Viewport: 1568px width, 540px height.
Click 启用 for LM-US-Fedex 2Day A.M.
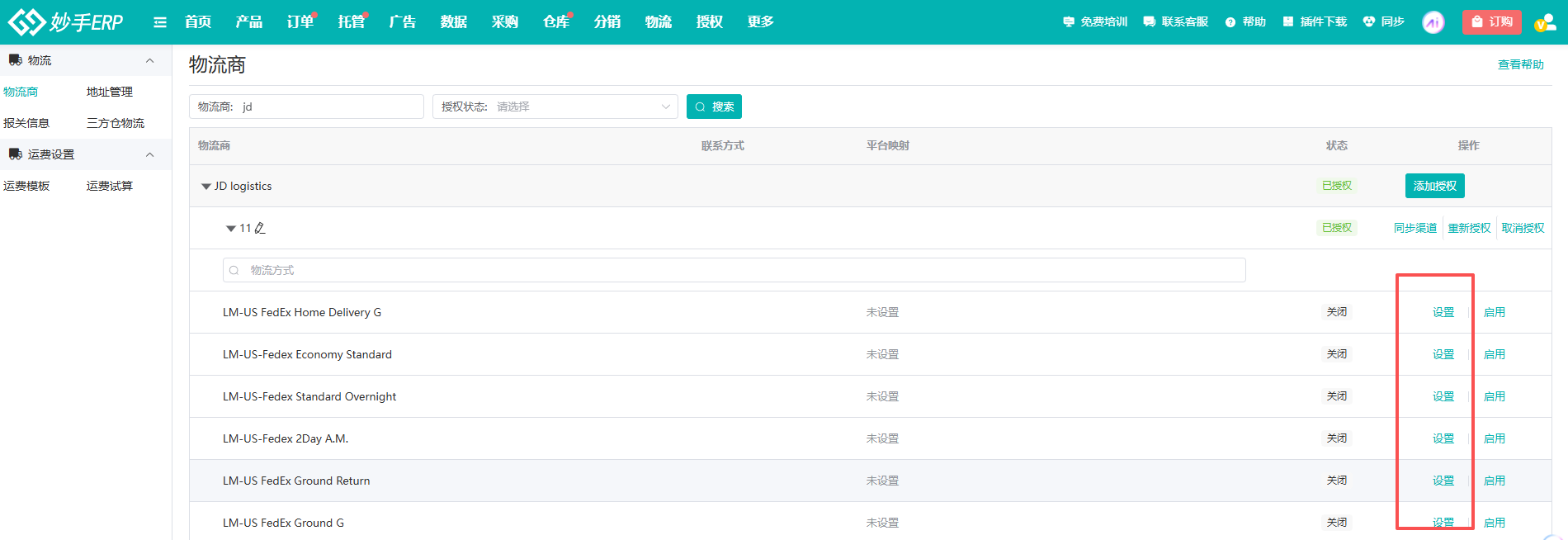pyautogui.click(x=1495, y=438)
